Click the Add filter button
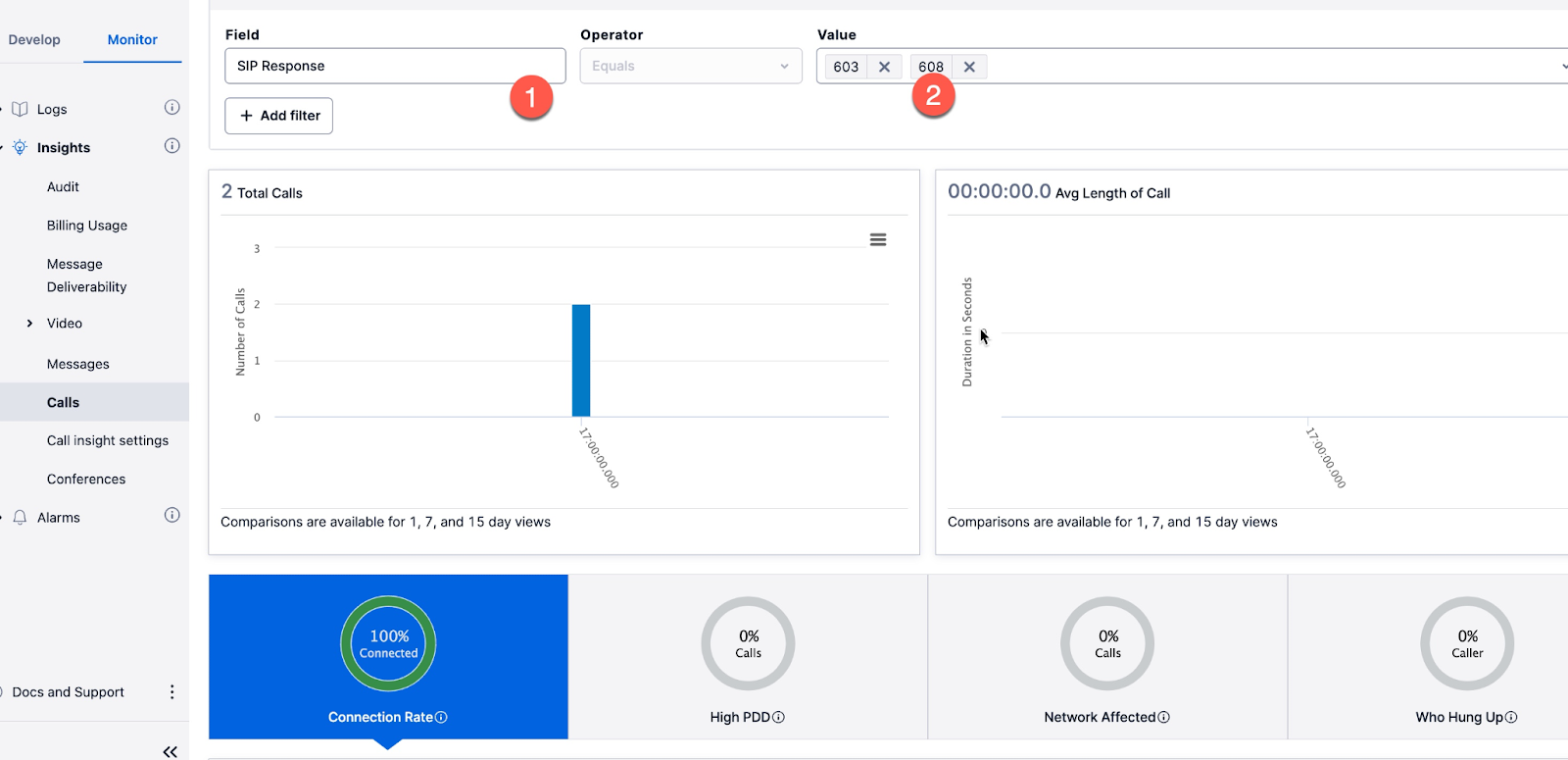 pos(279,116)
